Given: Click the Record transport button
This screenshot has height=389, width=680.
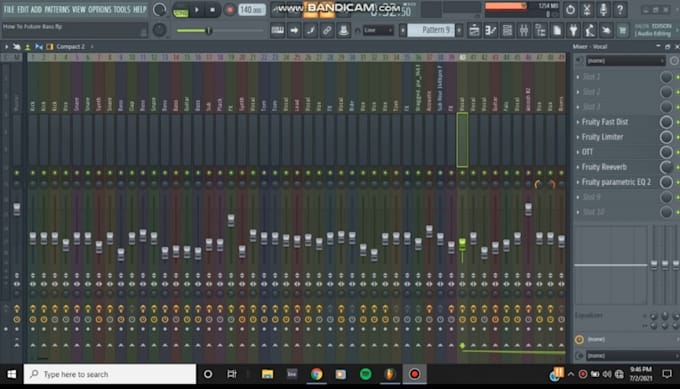Looking at the screenshot, I should tap(229, 10).
